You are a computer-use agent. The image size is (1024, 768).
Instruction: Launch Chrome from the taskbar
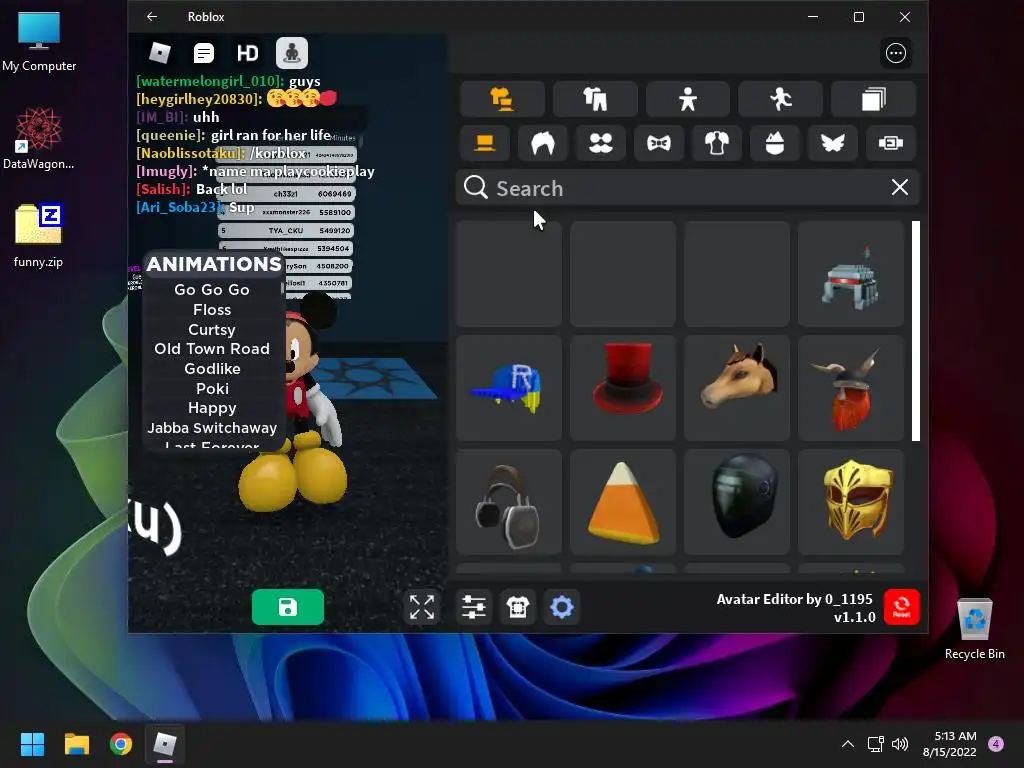[121, 744]
